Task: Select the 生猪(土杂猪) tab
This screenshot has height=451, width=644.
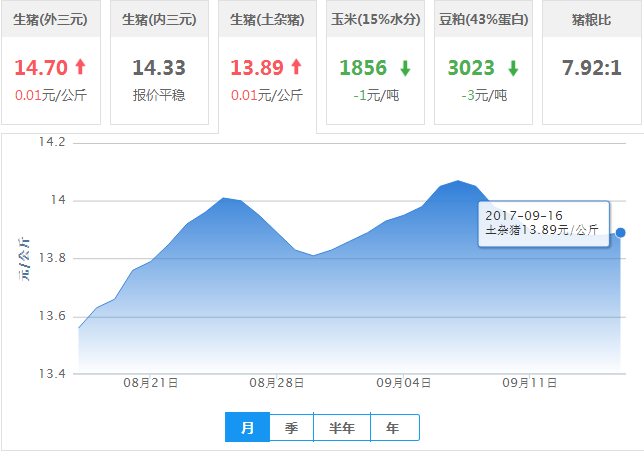Action: pos(267,20)
